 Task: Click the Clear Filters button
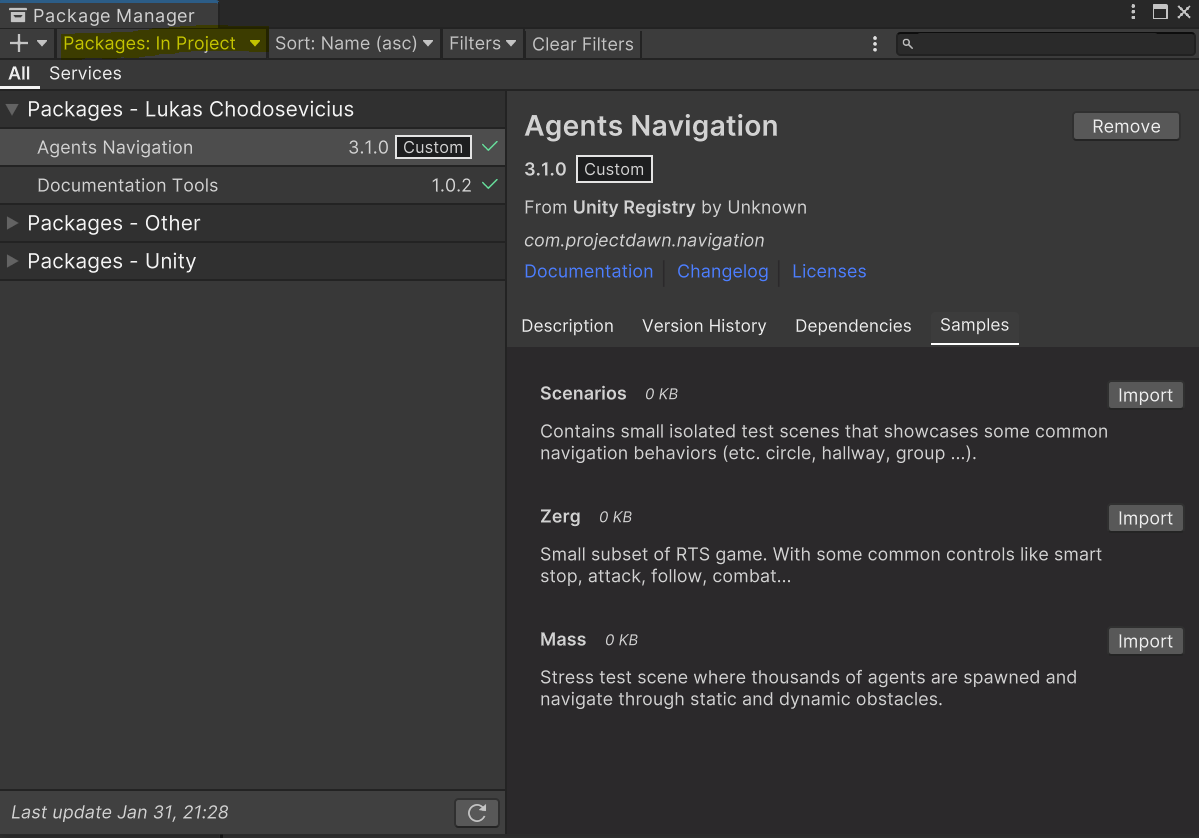point(583,44)
